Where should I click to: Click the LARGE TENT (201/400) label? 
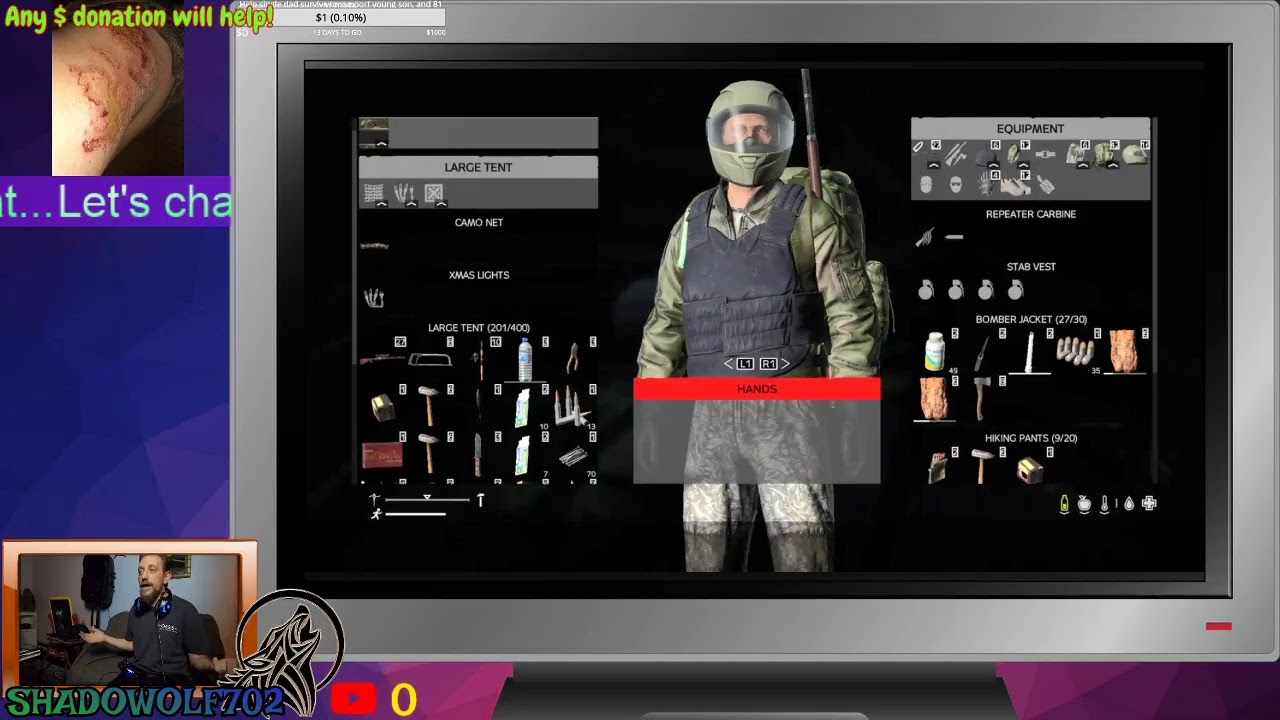click(479, 328)
